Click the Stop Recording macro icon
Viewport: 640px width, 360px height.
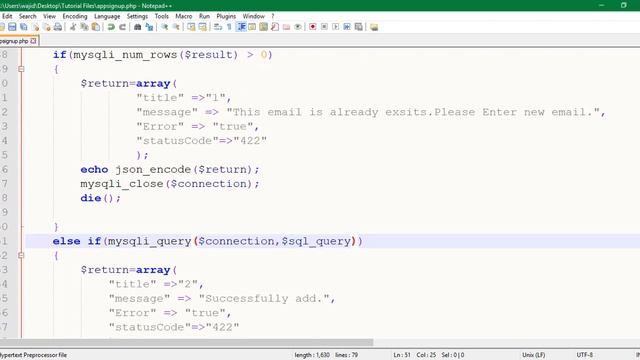coord(324,27)
